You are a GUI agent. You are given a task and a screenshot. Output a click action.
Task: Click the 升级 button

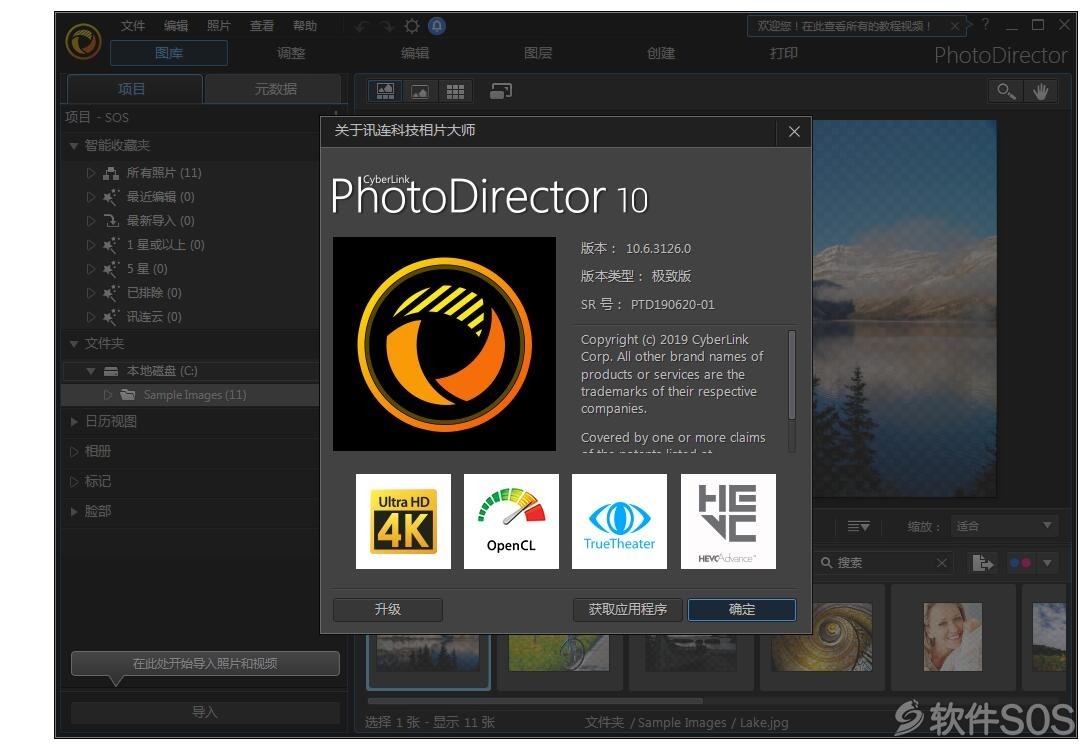point(388,610)
